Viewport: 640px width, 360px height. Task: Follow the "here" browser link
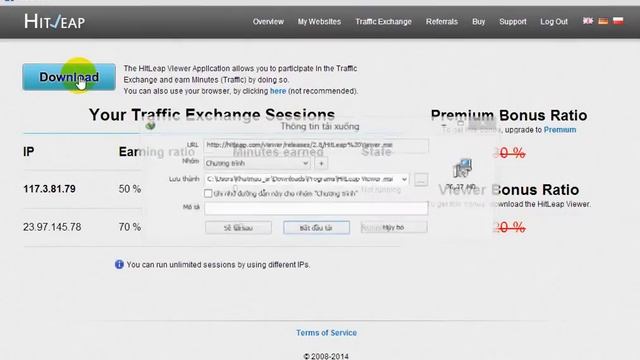pyautogui.click(x=278, y=91)
